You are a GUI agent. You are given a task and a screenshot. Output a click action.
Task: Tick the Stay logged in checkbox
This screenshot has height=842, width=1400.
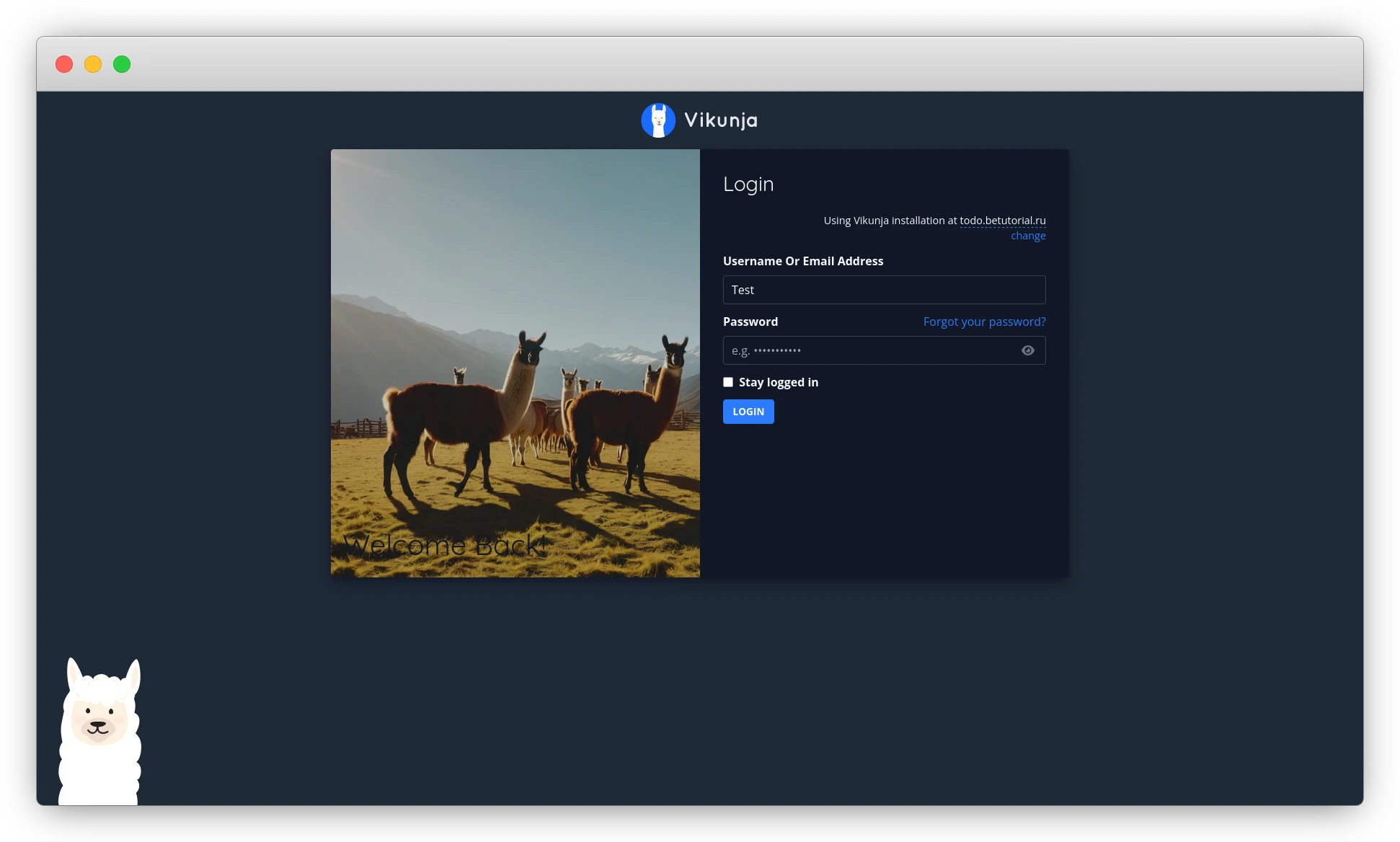click(728, 382)
